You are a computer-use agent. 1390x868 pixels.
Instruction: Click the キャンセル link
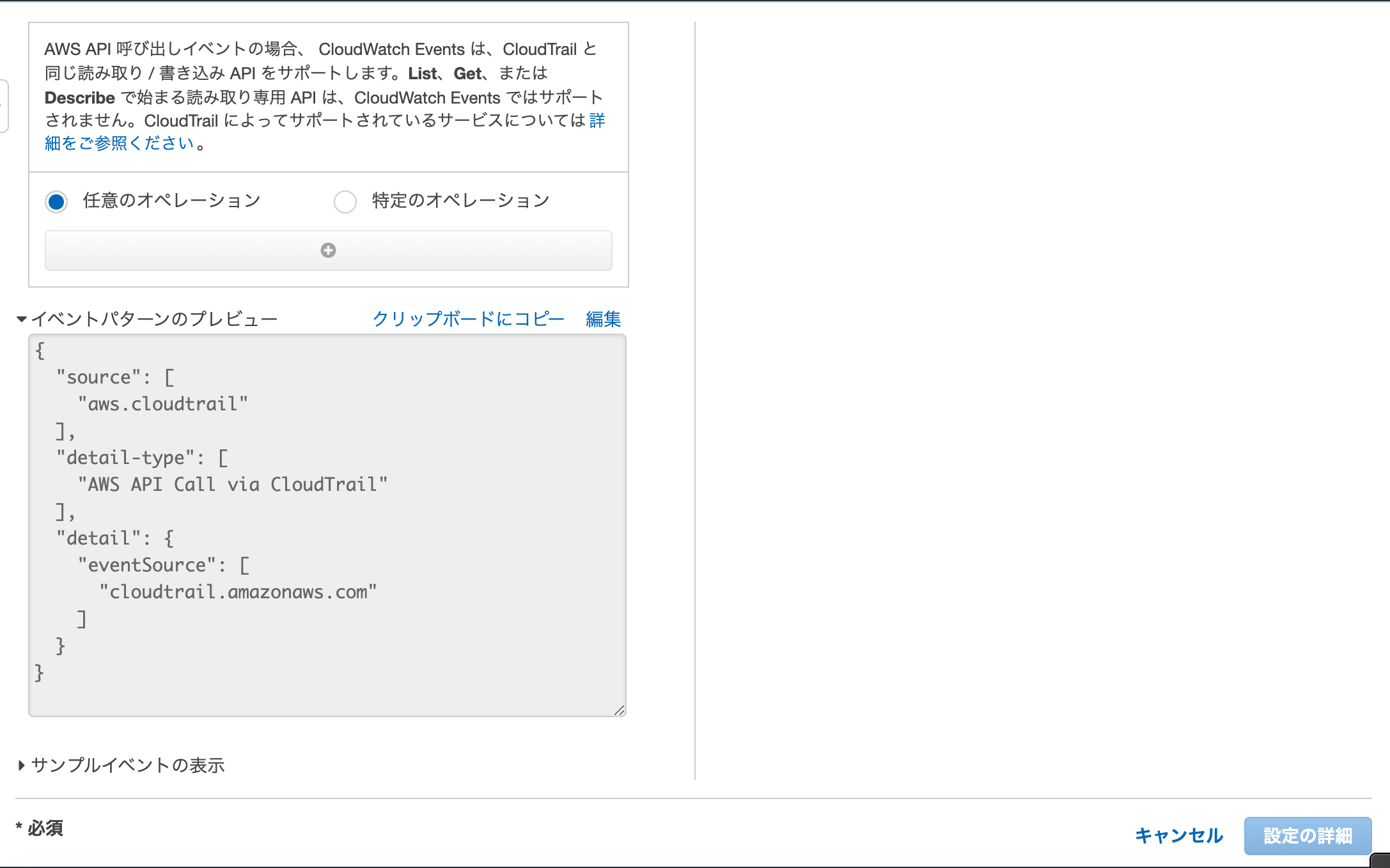(1179, 835)
